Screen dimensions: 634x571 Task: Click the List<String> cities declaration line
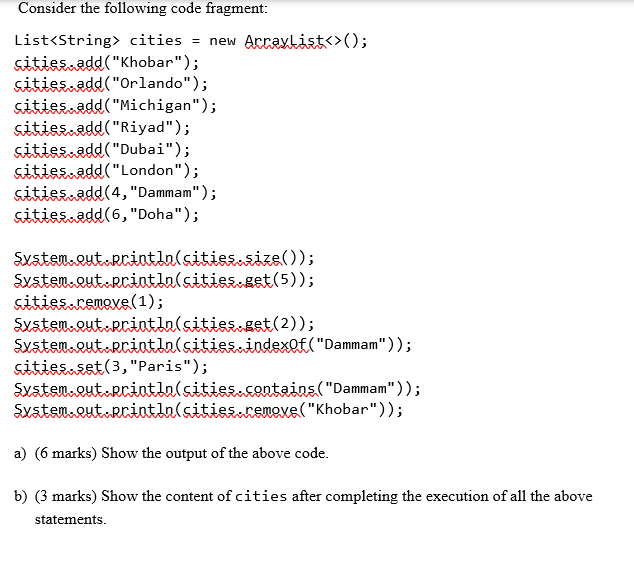click(x=191, y=41)
